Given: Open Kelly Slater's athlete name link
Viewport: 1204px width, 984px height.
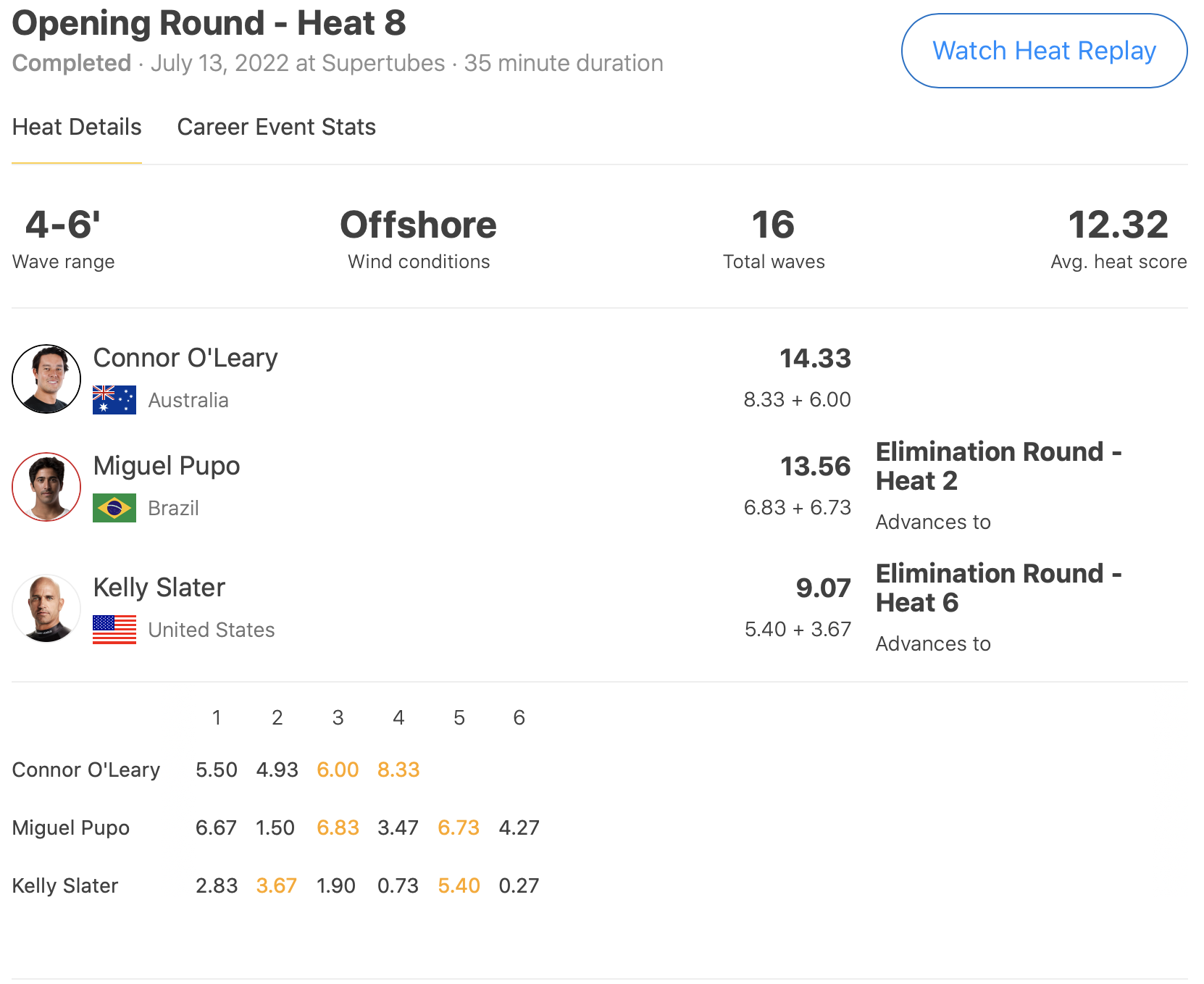Looking at the screenshot, I should pyautogui.click(x=159, y=588).
